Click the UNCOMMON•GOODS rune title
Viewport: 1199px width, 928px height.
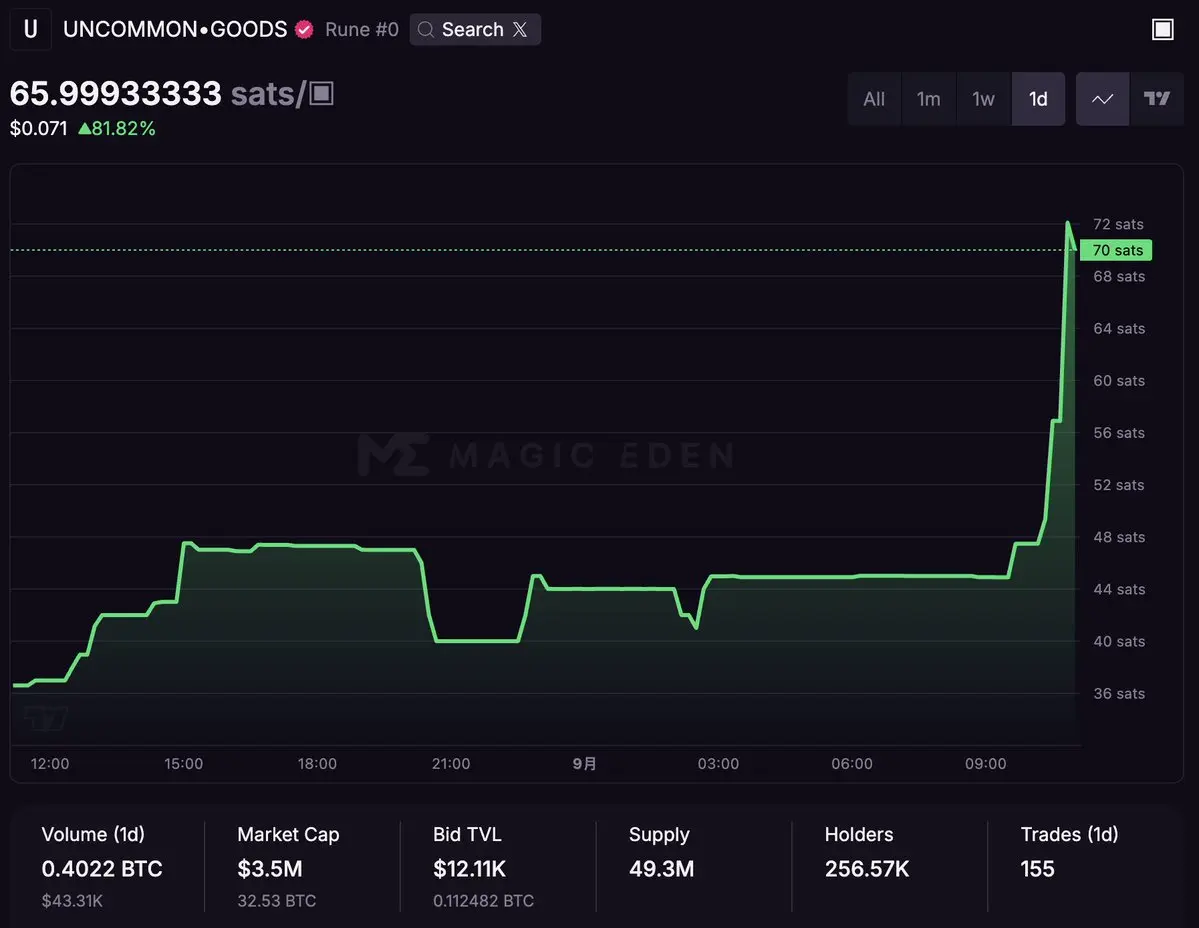pos(175,29)
